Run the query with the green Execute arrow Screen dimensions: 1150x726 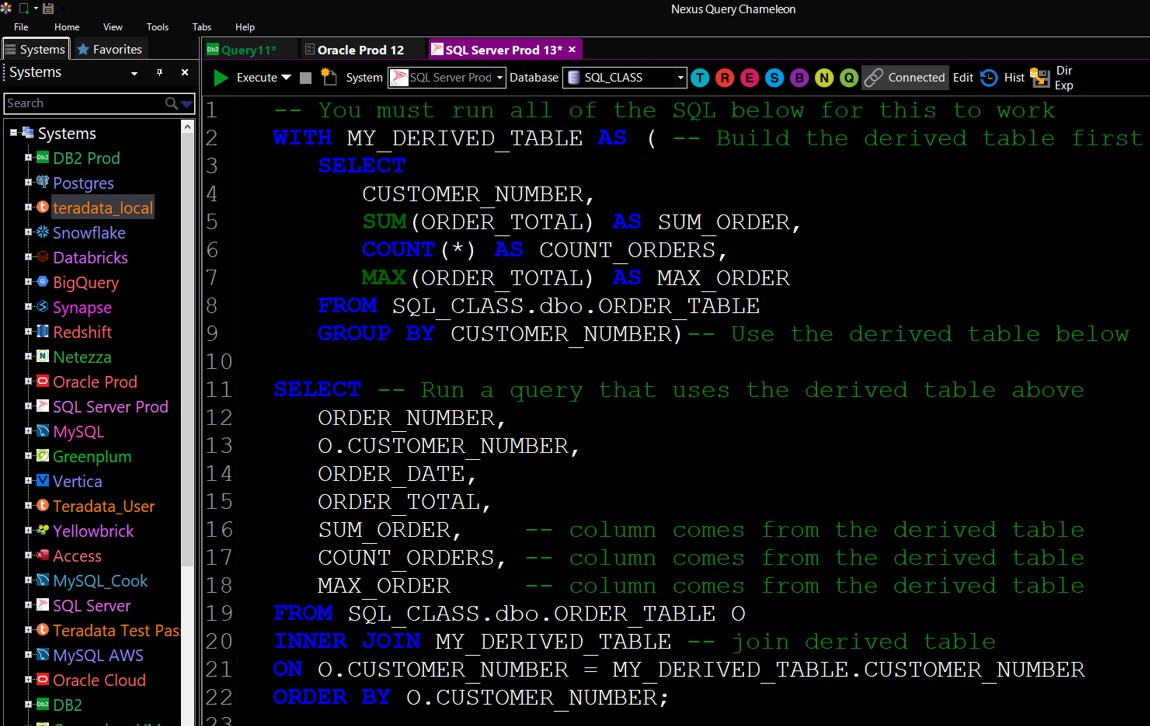pos(221,78)
